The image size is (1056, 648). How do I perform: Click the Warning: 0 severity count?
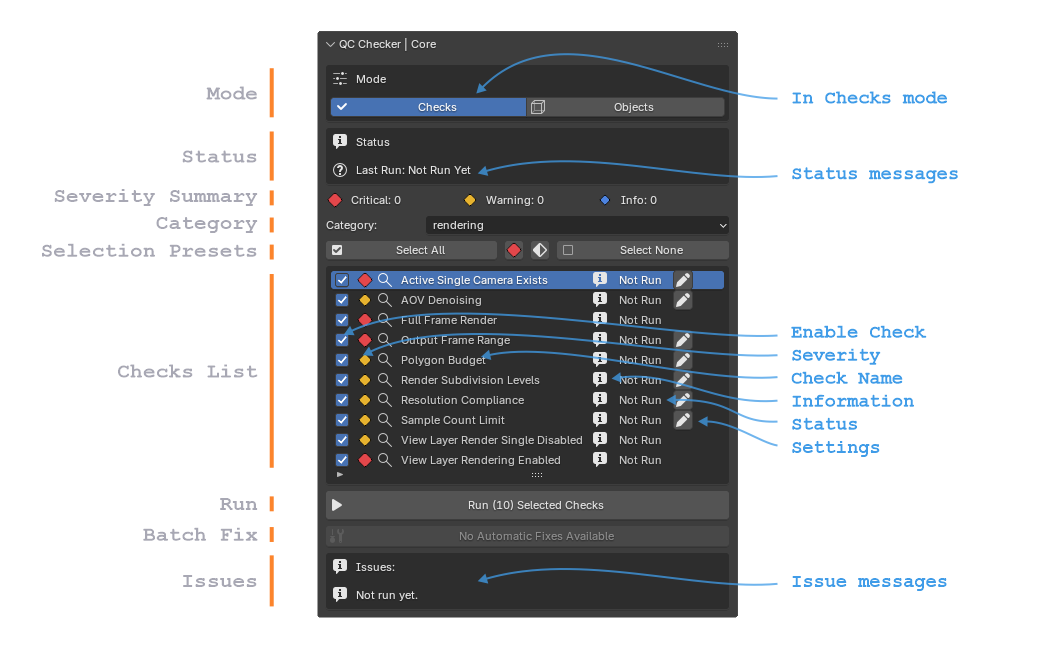[515, 200]
